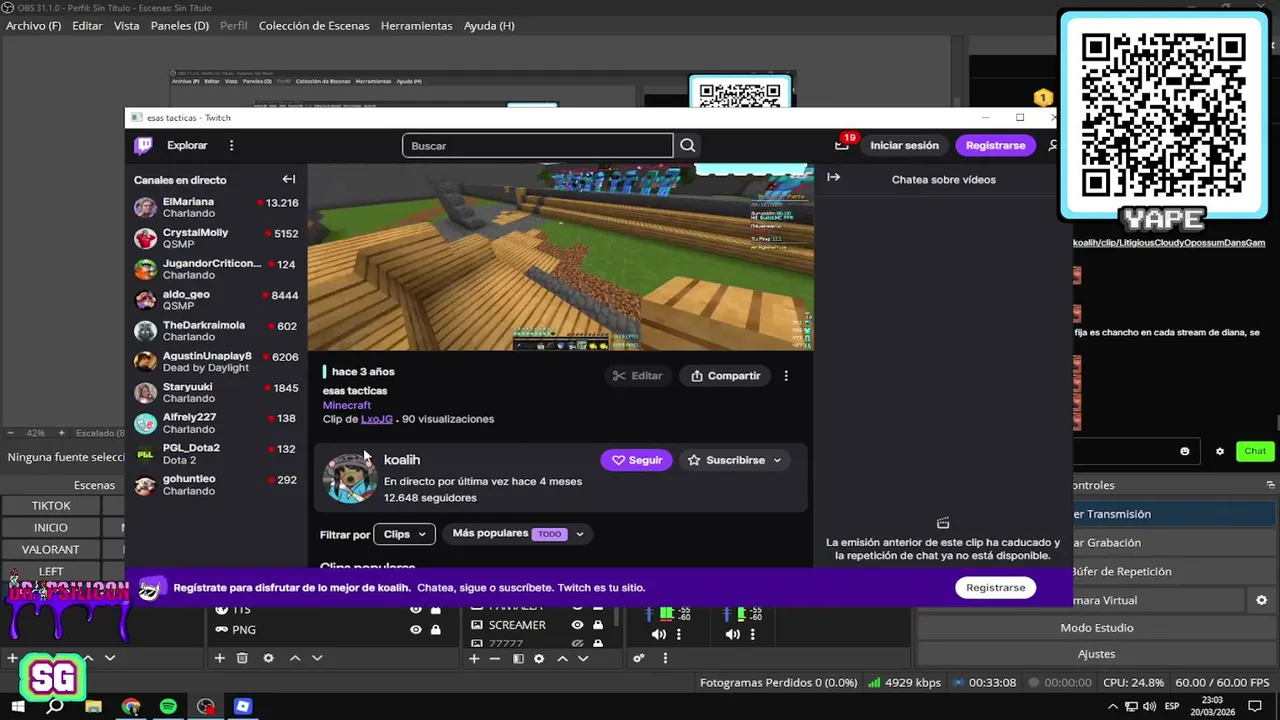
Task: Open Modo Estudio in Controles
Action: click(x=1096, y=627)
